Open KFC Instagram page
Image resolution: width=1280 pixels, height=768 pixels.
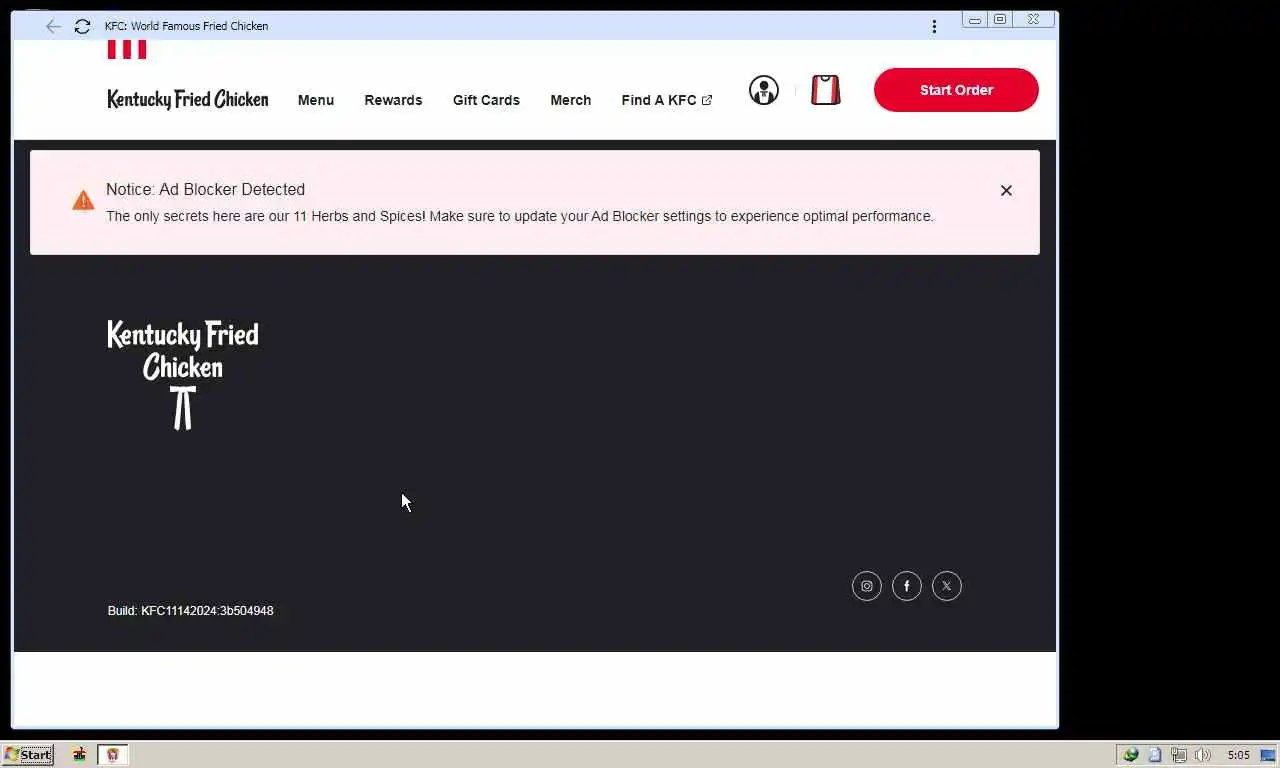click(x=867, y=586)
